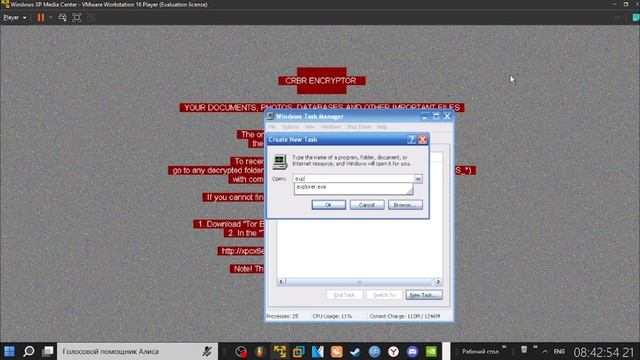
Task: Enter VMware full screen mode
Action: click(77, 18)
